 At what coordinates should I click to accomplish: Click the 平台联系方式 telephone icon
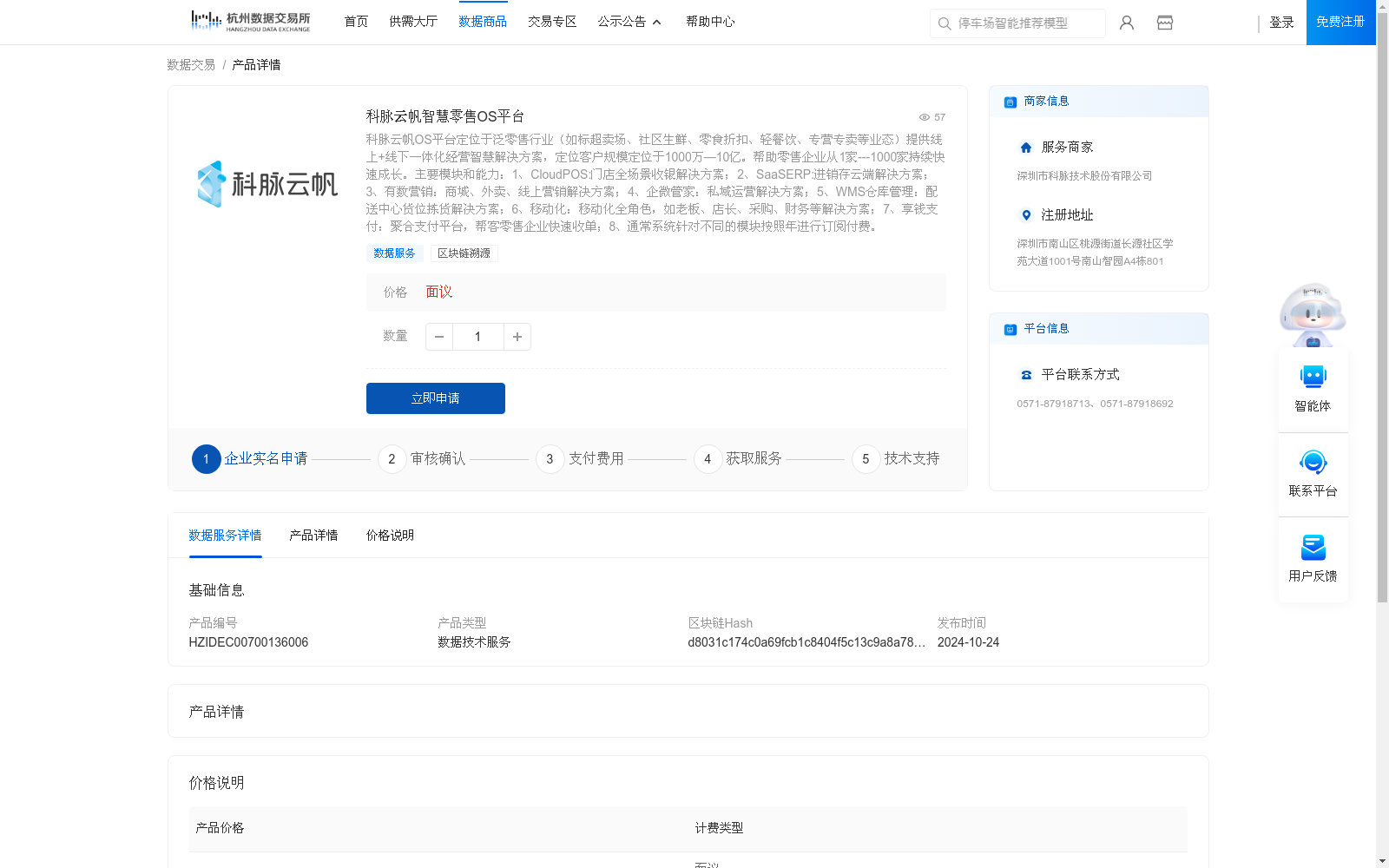[x=1026, y=375]
